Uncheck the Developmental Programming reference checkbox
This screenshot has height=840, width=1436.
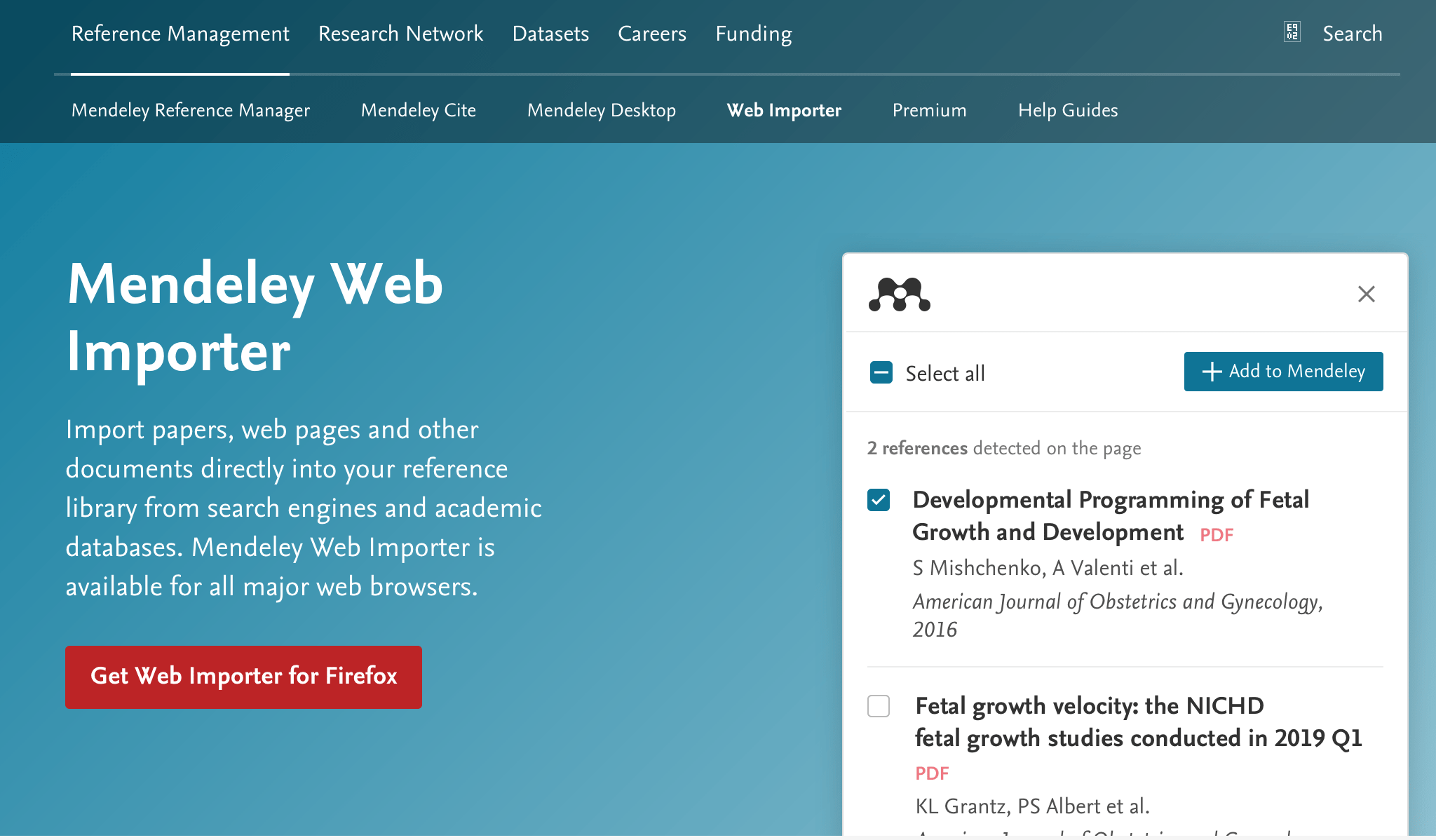click(879, 500)
